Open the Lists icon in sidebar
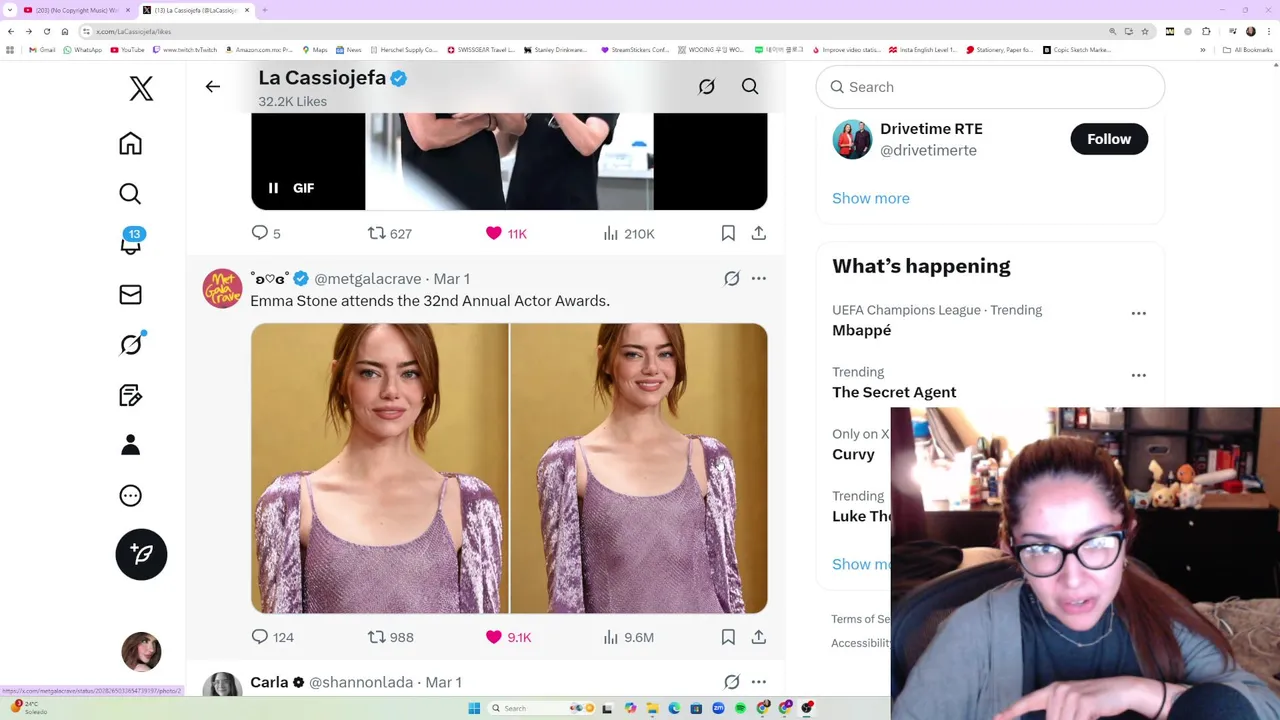Viewport: 1280px width, 720px height. 130,395
